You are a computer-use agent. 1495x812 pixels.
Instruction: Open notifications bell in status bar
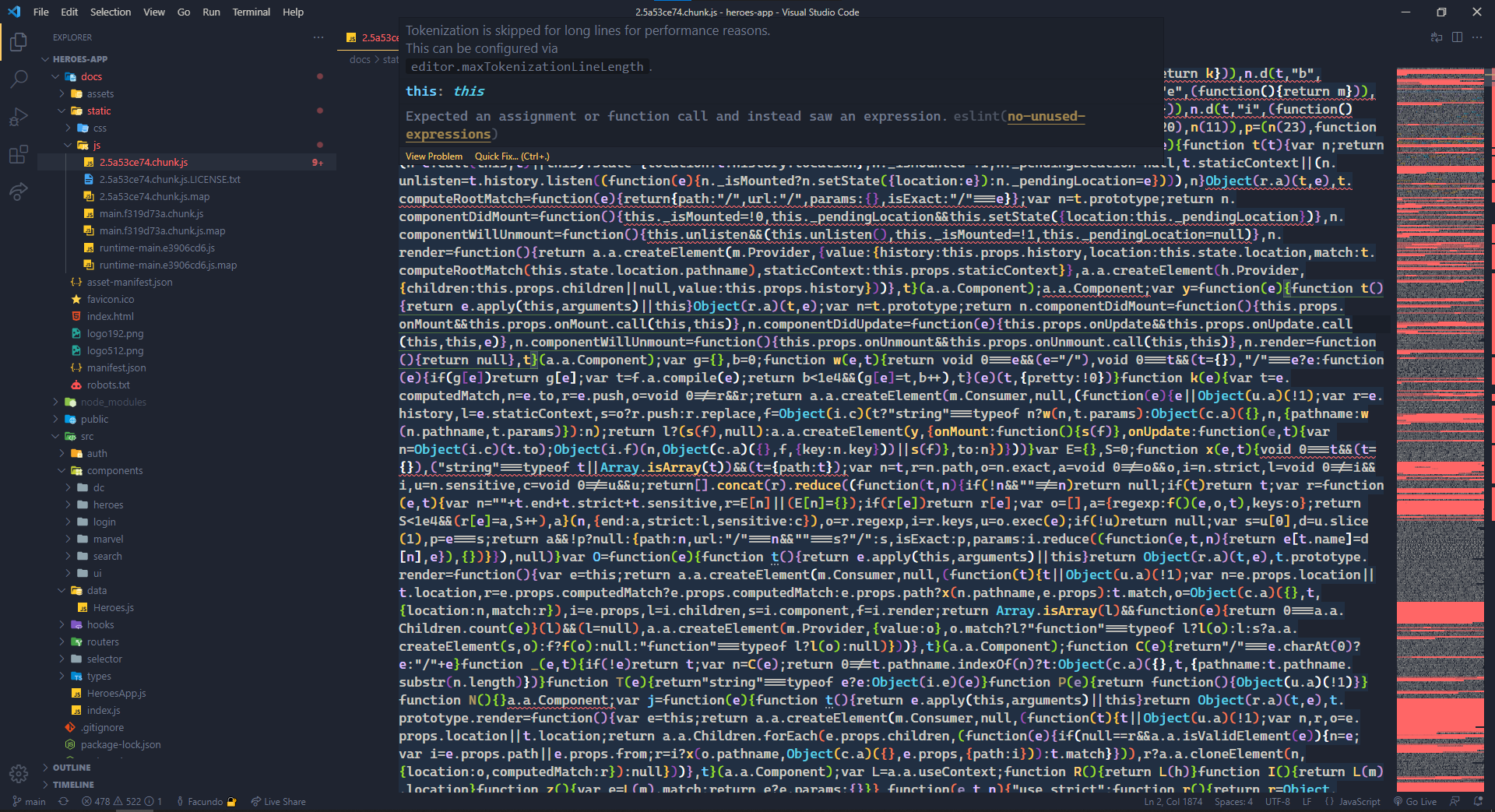(x=1479, y=802)
